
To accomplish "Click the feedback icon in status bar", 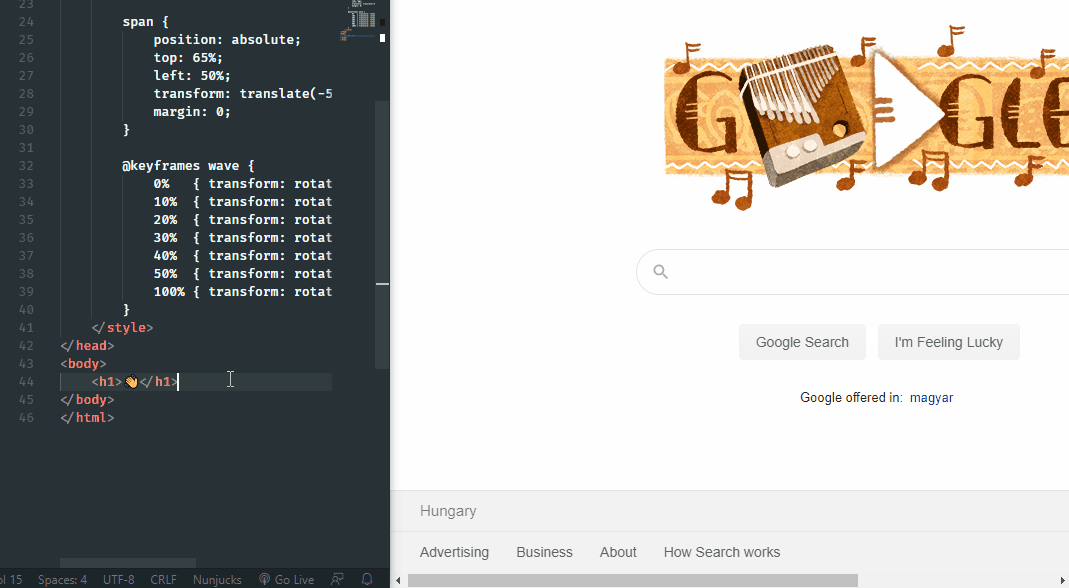I will (x=337, y=579).
